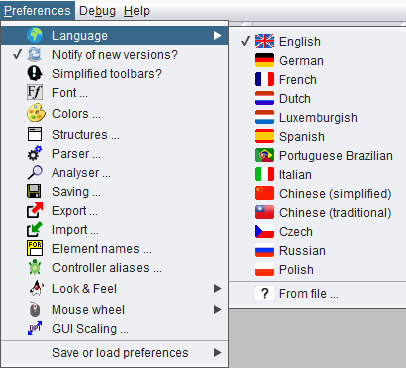Open the Debug menu

pos(97,11)
